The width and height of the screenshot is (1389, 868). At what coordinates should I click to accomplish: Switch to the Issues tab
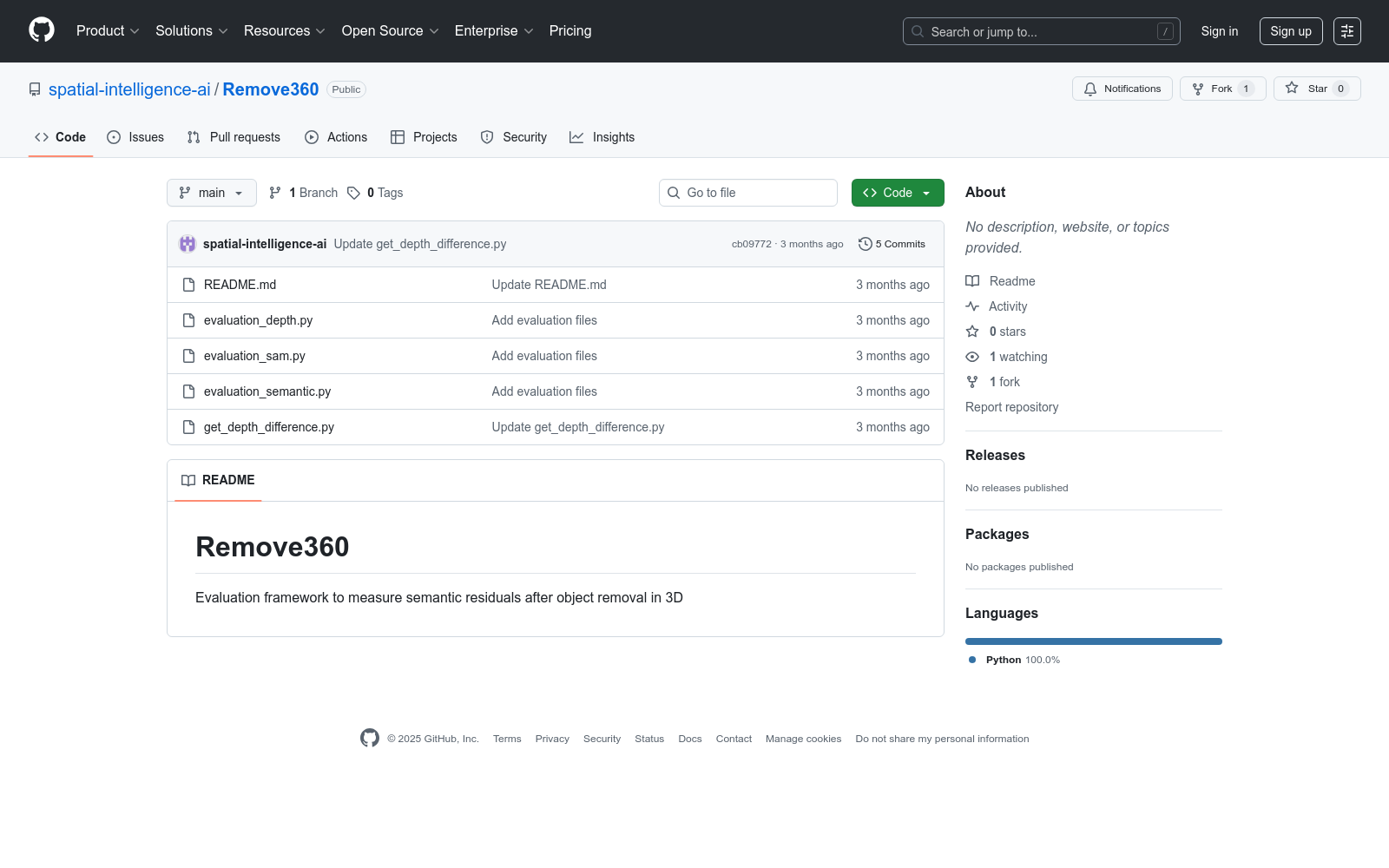click(x=135, y=137)
